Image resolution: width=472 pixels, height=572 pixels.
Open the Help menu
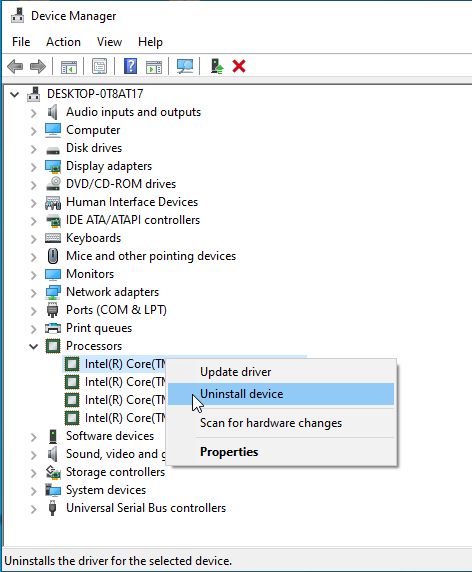coord(150,42)
